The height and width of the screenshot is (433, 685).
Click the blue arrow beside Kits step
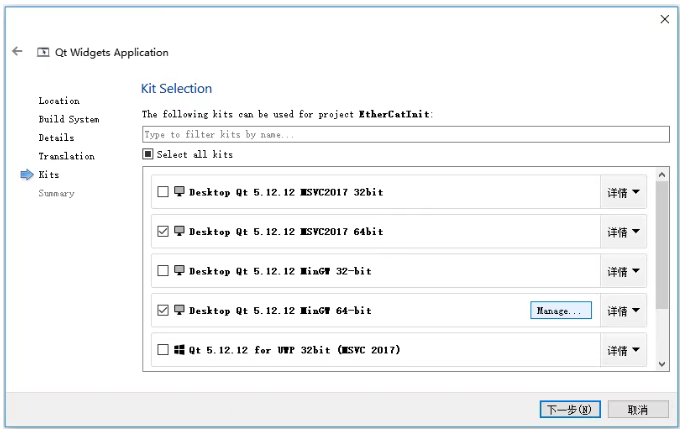click(27, 175)
